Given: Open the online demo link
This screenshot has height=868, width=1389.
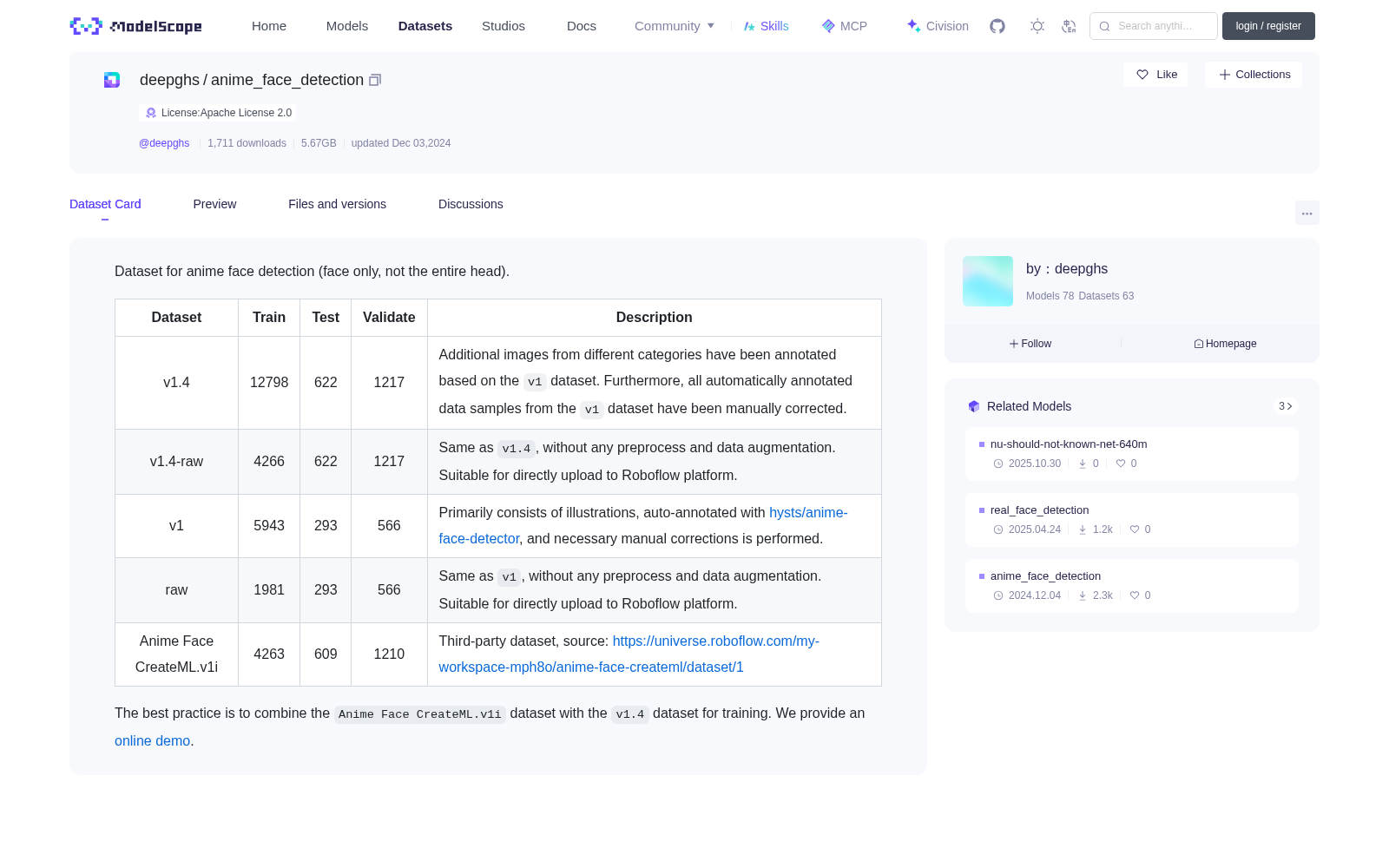Looking at the screenshot, I should point(152,740).
